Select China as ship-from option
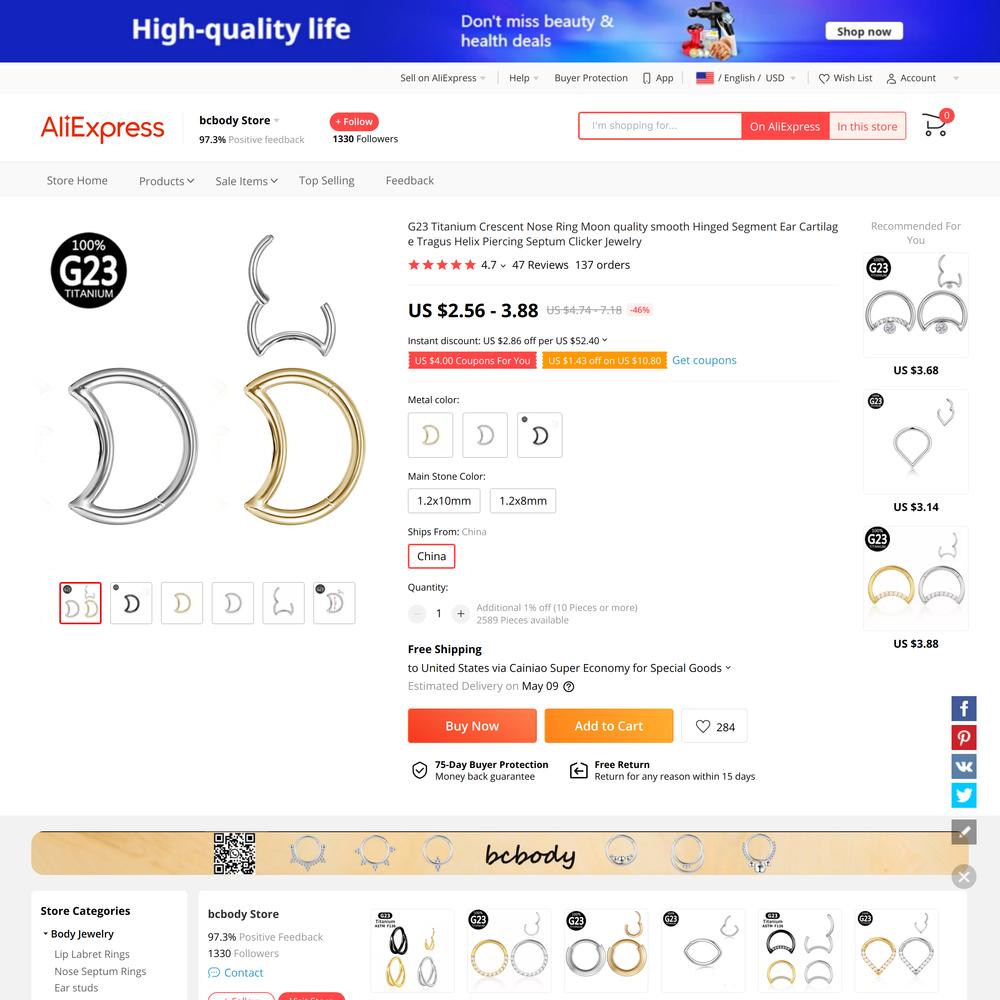Screen dimensions: 1000x1000 [x=432, y=556]
